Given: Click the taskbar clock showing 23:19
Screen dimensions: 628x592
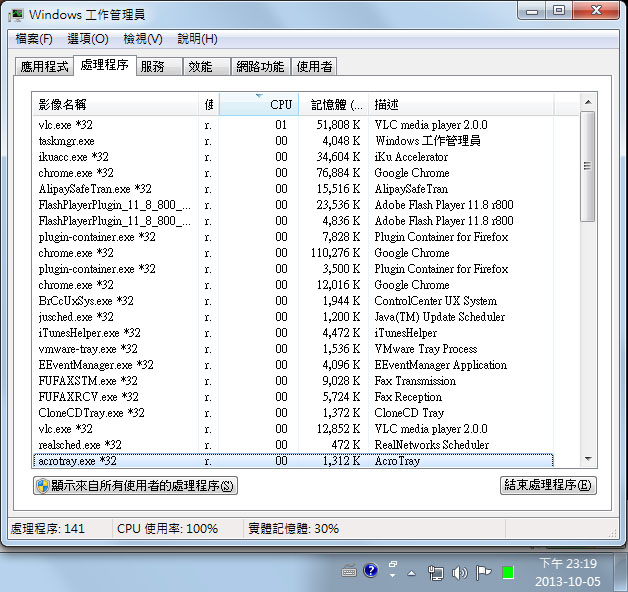Looking at the screenshot, I should tap(568, 572).
